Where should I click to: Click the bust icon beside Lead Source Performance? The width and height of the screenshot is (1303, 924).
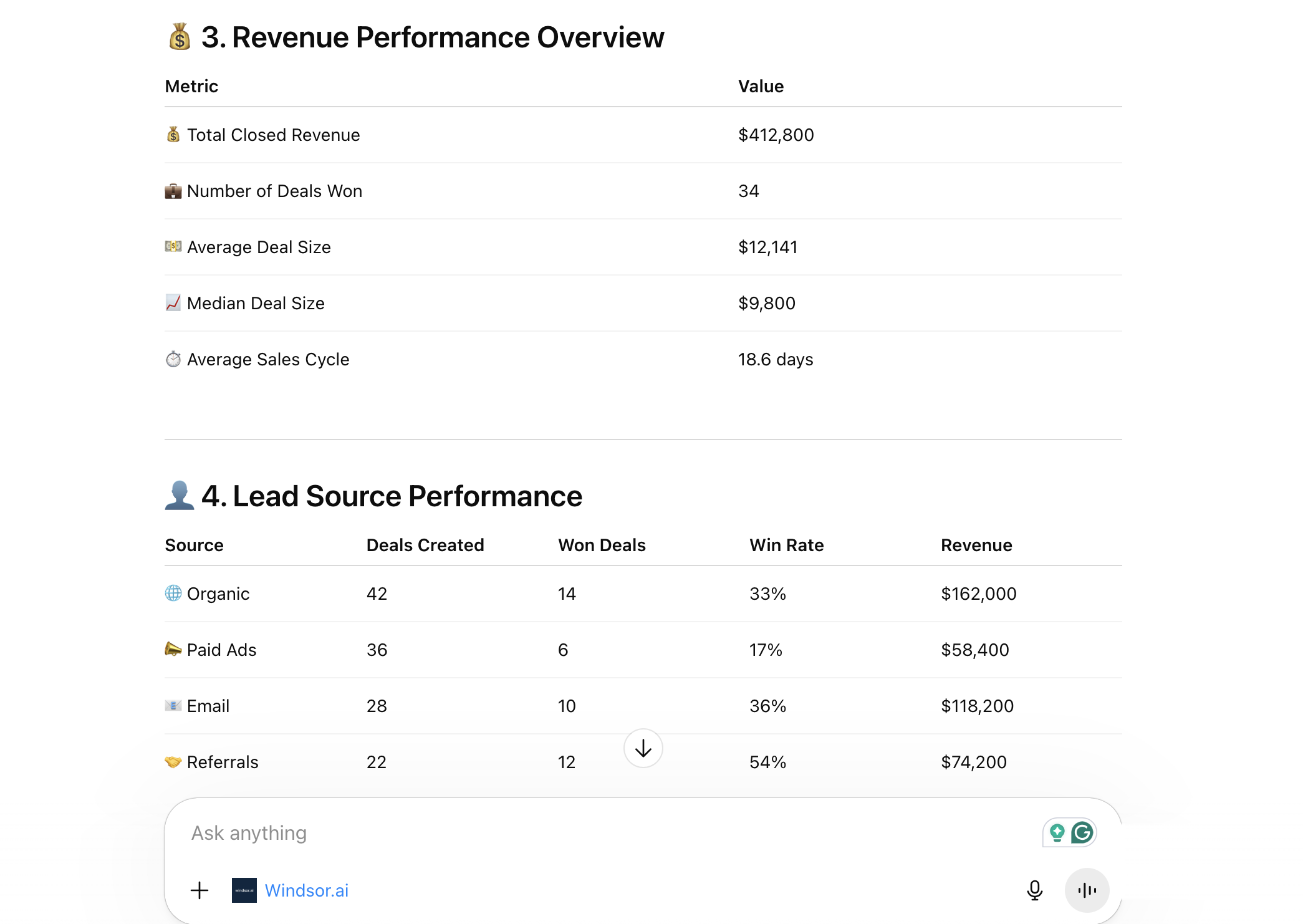click(180, 496)
